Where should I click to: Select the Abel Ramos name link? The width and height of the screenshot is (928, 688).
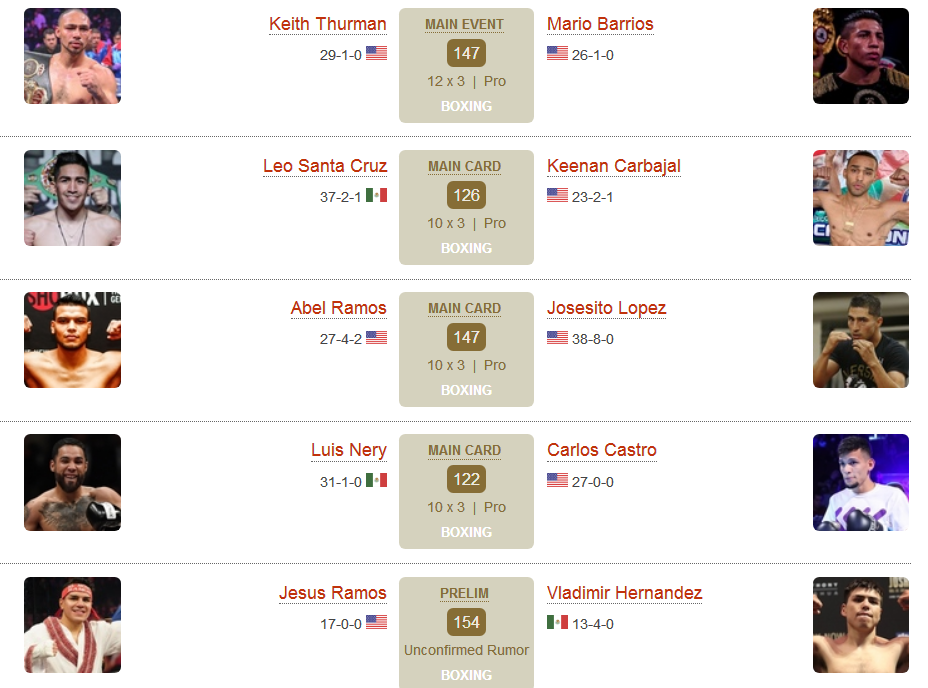pyautogui.click(x=339, y=308)
